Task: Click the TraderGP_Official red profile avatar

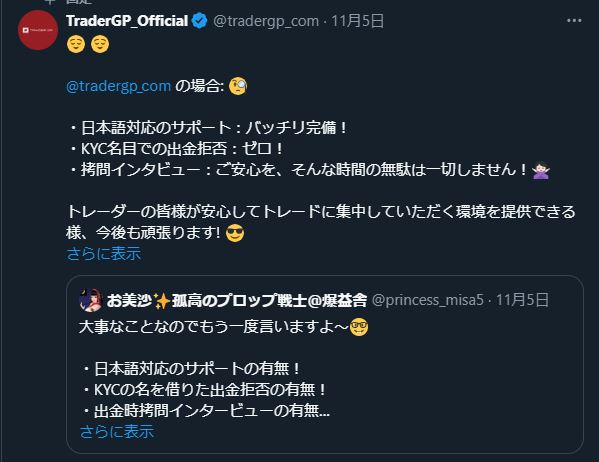Action: pyautogui.click(x=38, y=30)
